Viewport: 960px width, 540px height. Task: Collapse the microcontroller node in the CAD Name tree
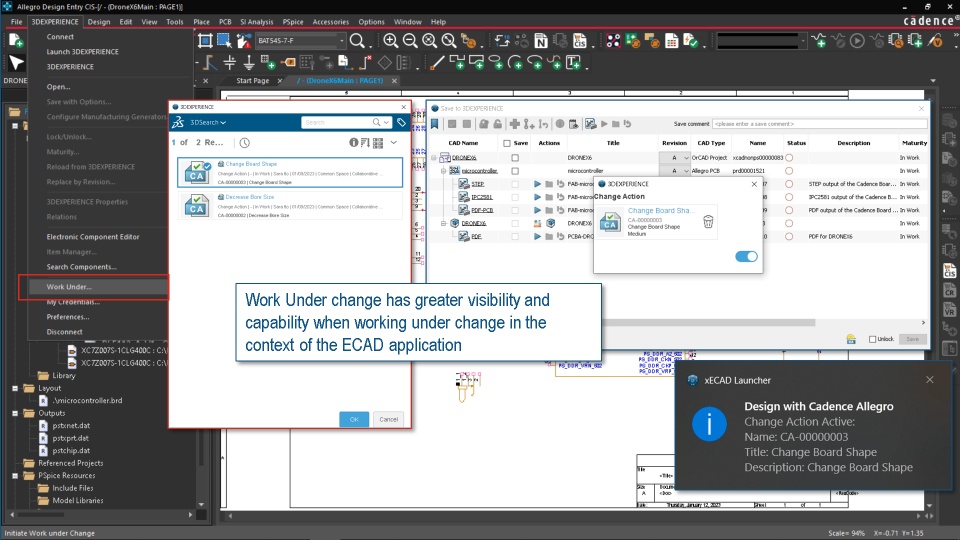[x=444, y=171]
